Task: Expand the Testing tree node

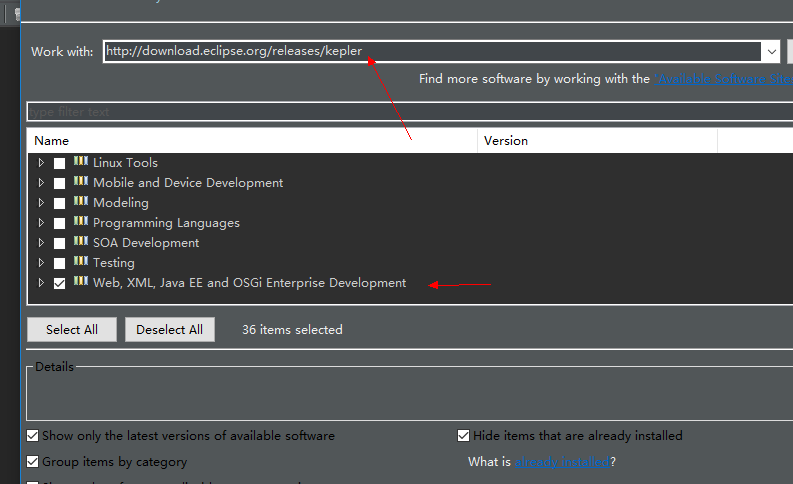Action: (x=41, y=262)
